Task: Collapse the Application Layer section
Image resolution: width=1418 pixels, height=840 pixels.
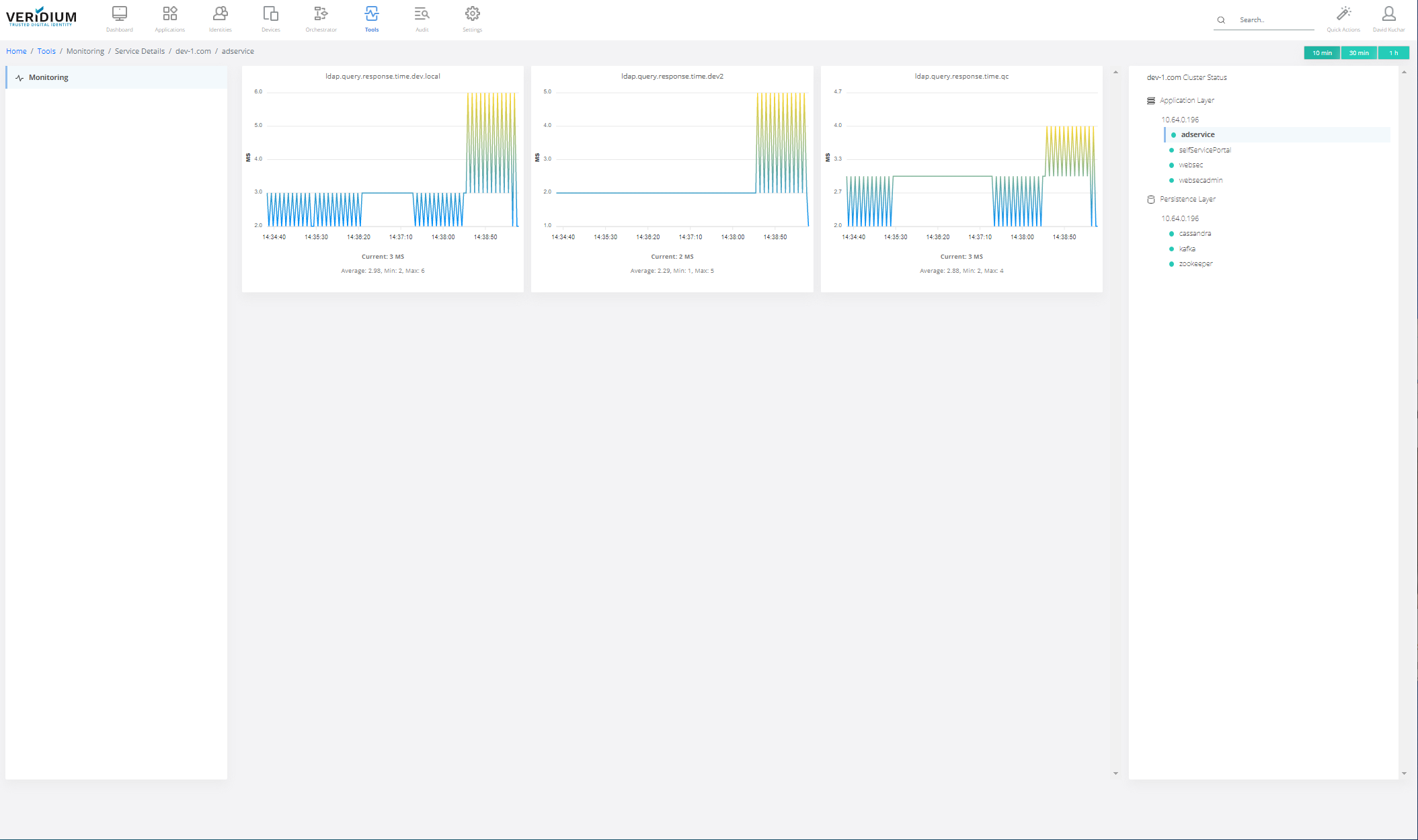Action: click(1186, 101)
